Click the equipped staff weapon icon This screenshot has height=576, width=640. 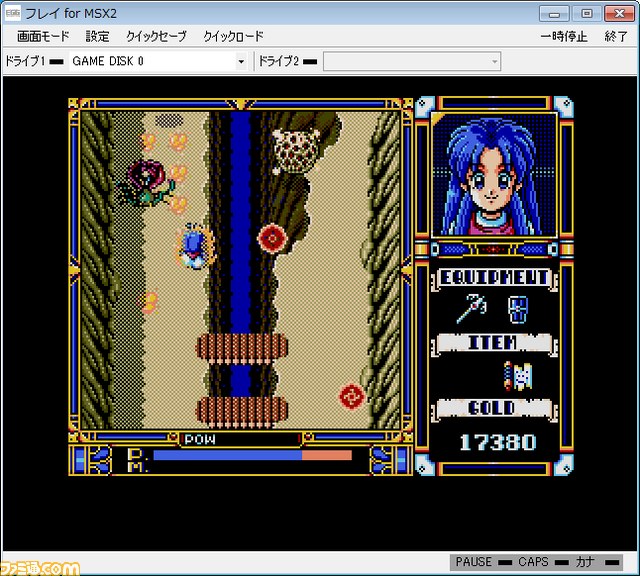coord(472,308)
